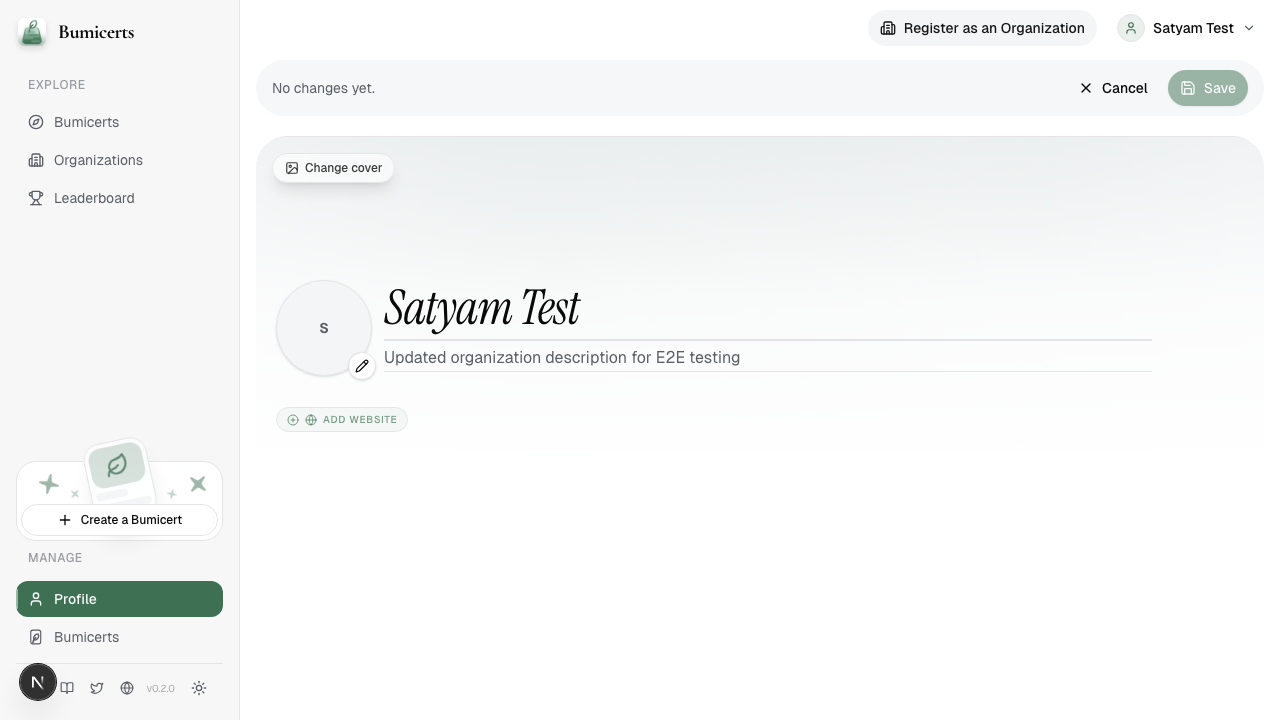
Task: Click the user avatar icon in header
Action: [1131, 28]
